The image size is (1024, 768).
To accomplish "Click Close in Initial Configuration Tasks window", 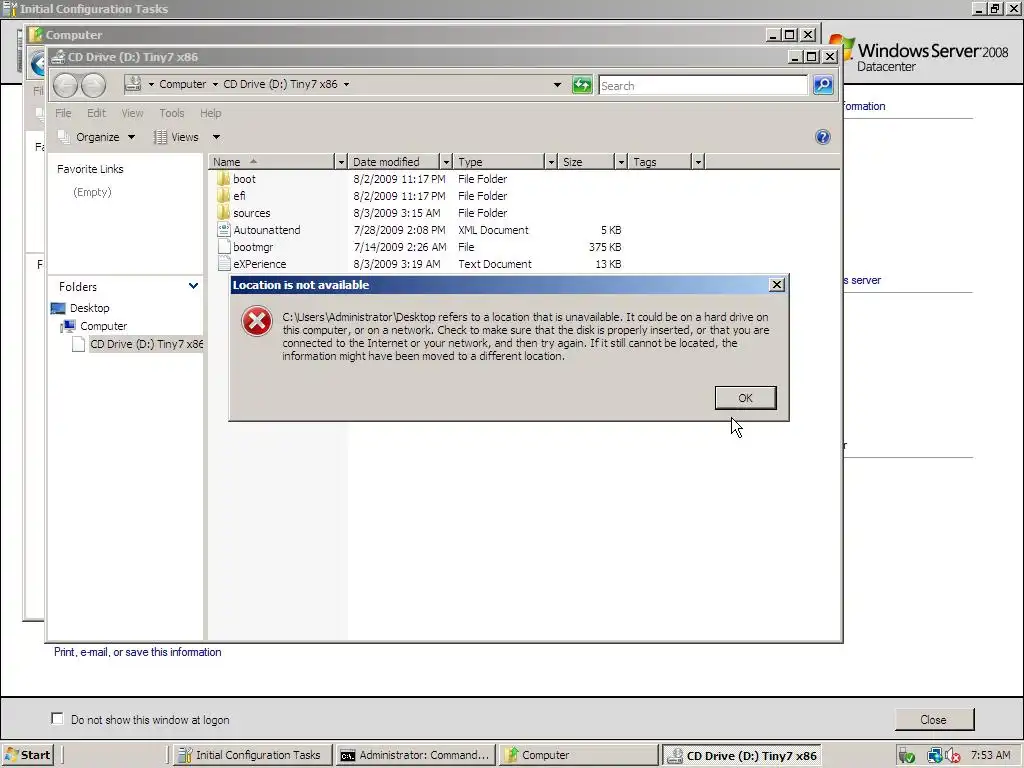I will point(934,720).
